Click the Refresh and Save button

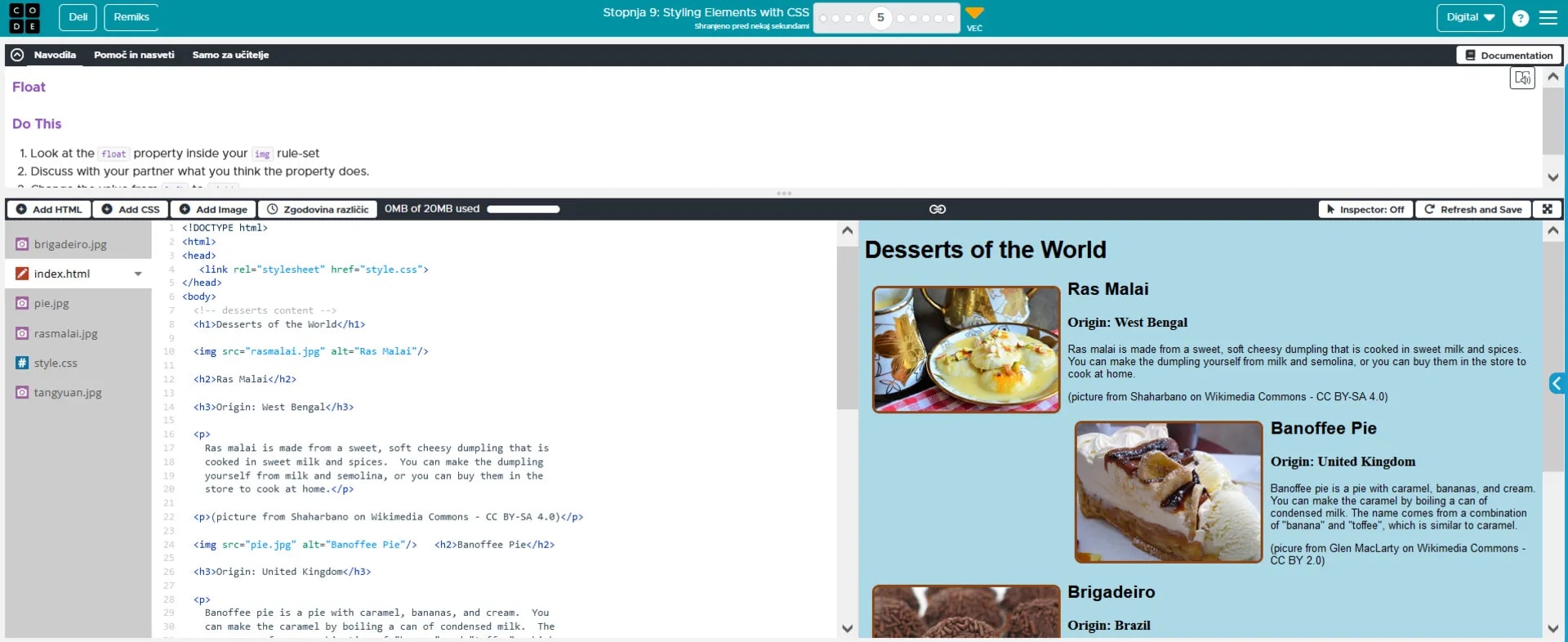(1472, 209)
